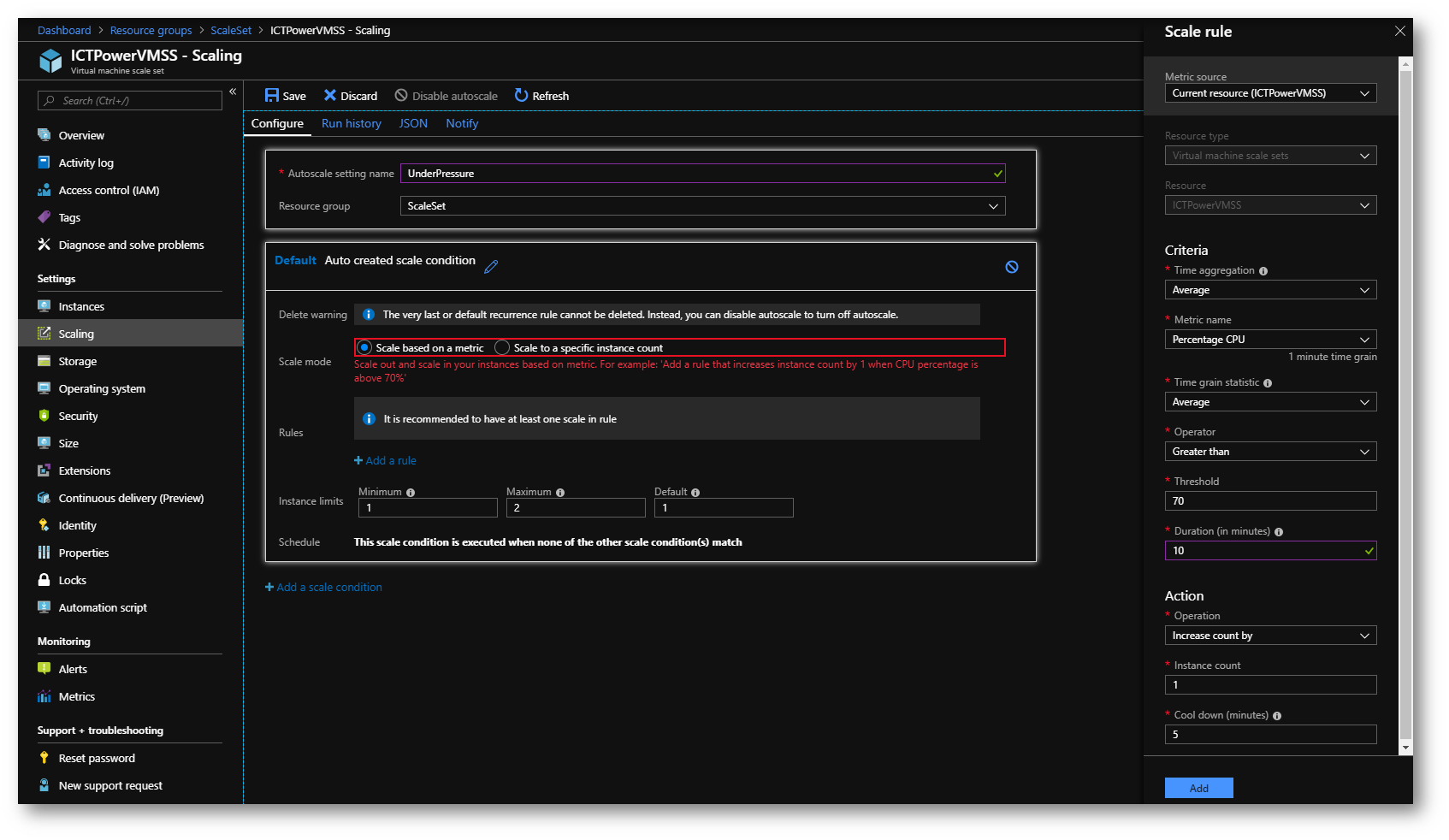The width and height of the screenshot is (1449, 840).
Task: Open the JSON tab
Action: [x=413, y=124]
